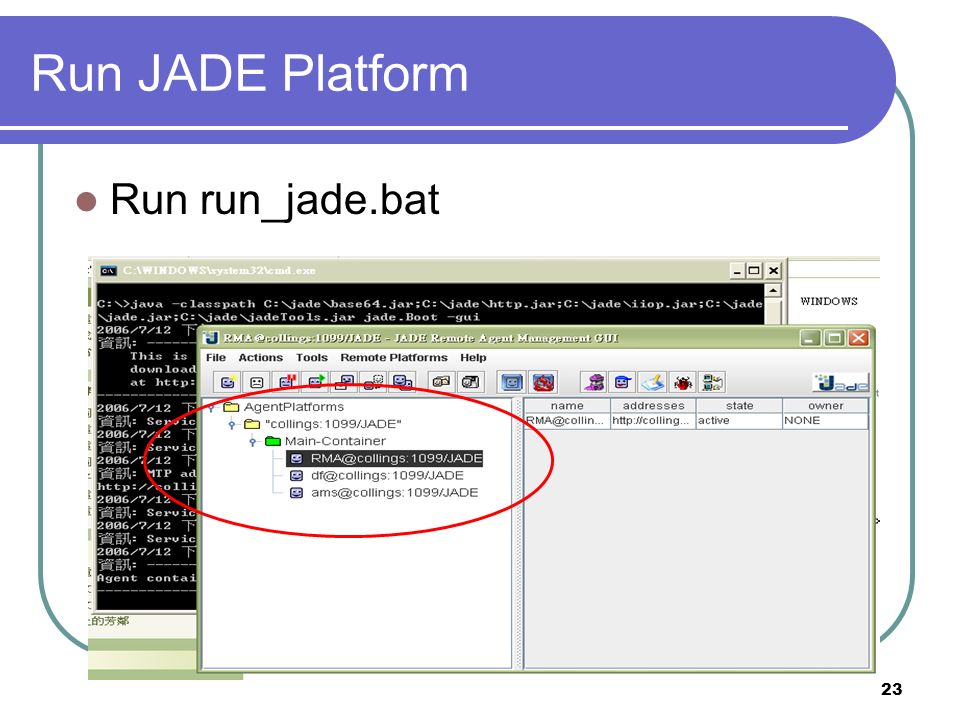The image size is (960, 720).
Task: Collapse the Main-Container node handle
Action: coord(252,441)
